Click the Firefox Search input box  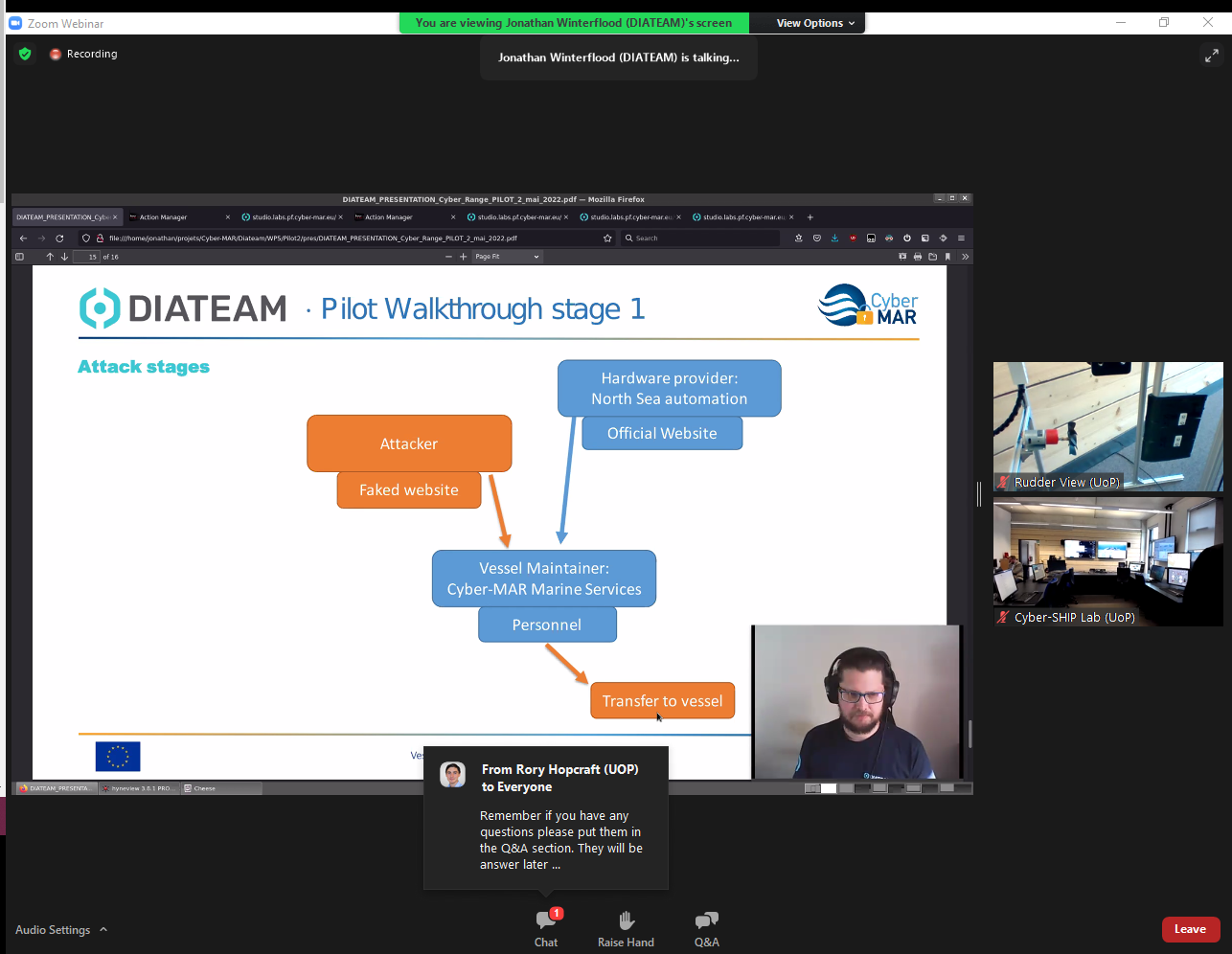pos(704,238)
